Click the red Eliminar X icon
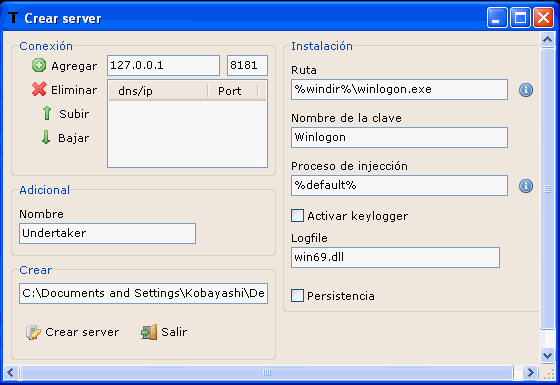Viewport: 560px width, 385px height. click(39, 89)
